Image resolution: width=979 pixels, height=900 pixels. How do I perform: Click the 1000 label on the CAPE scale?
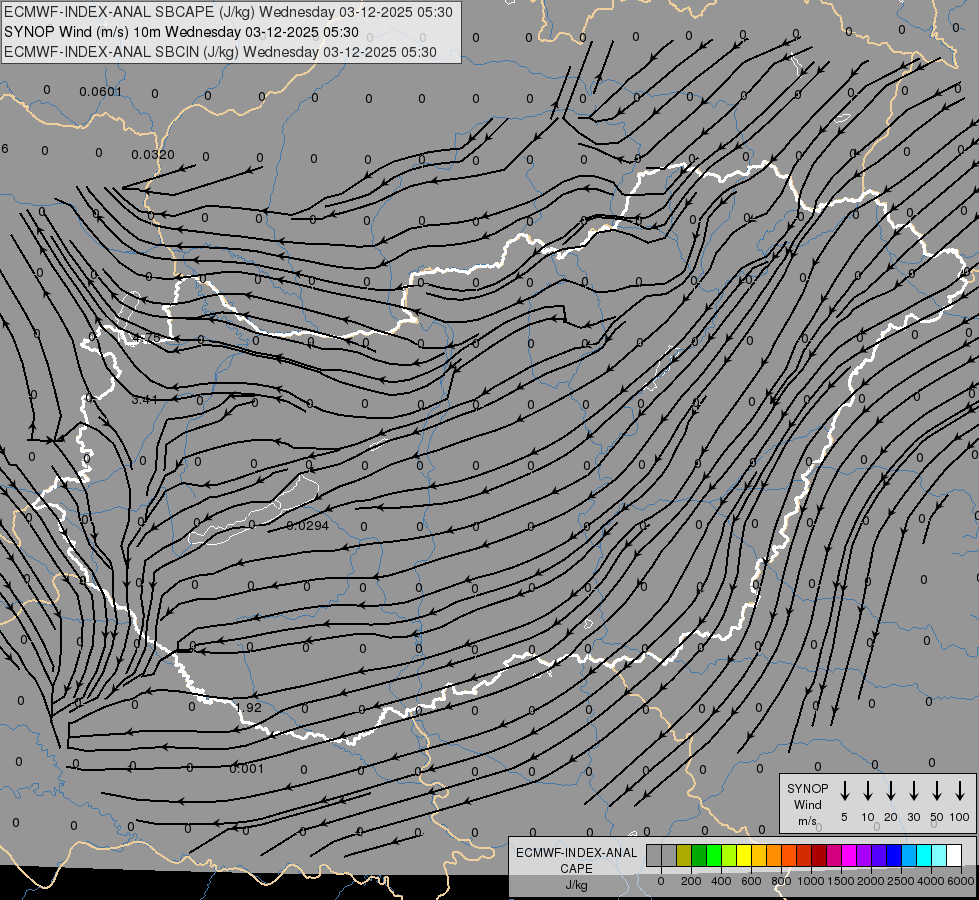coord(810,881)
